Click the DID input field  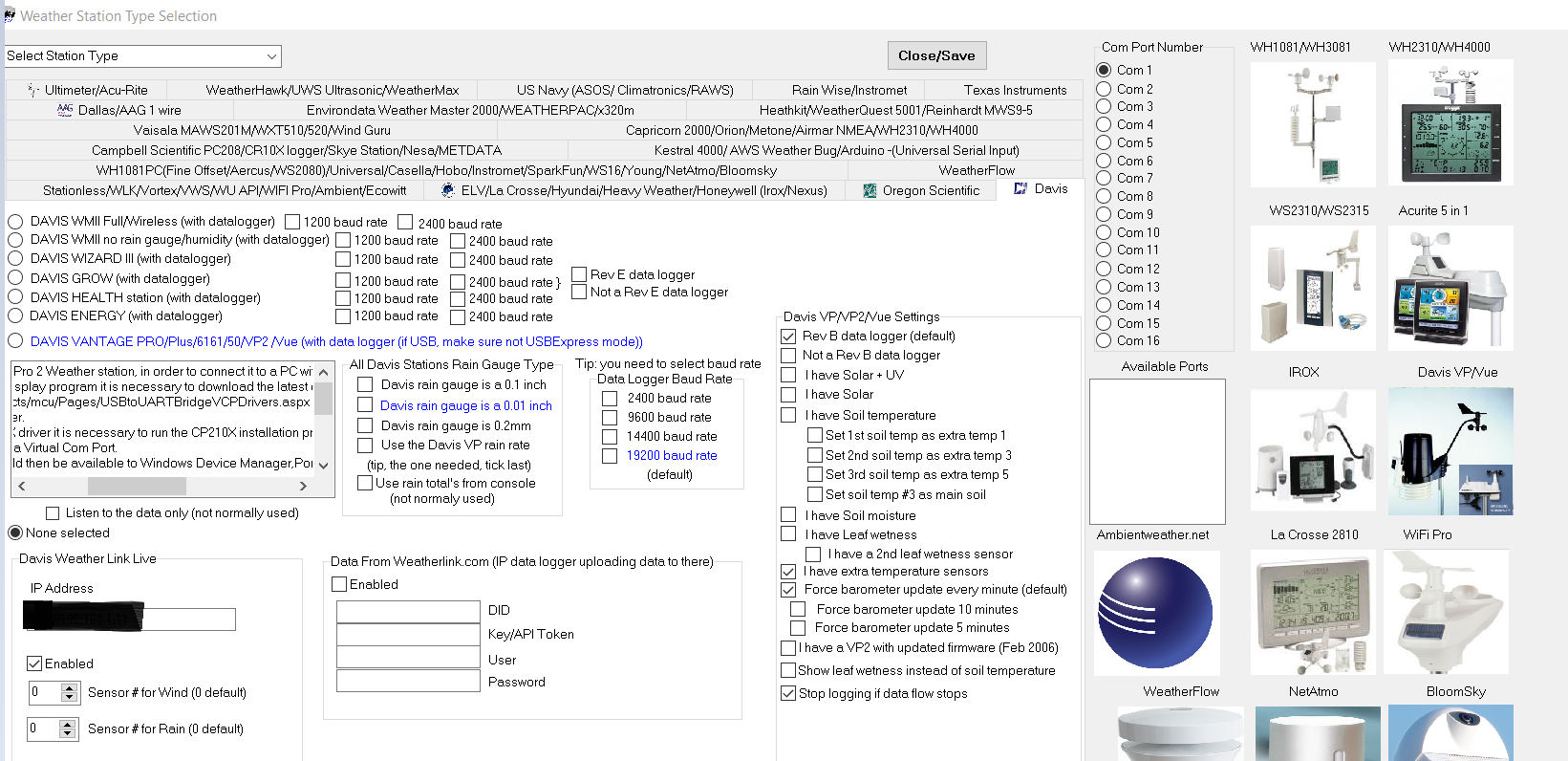(408, 611)
